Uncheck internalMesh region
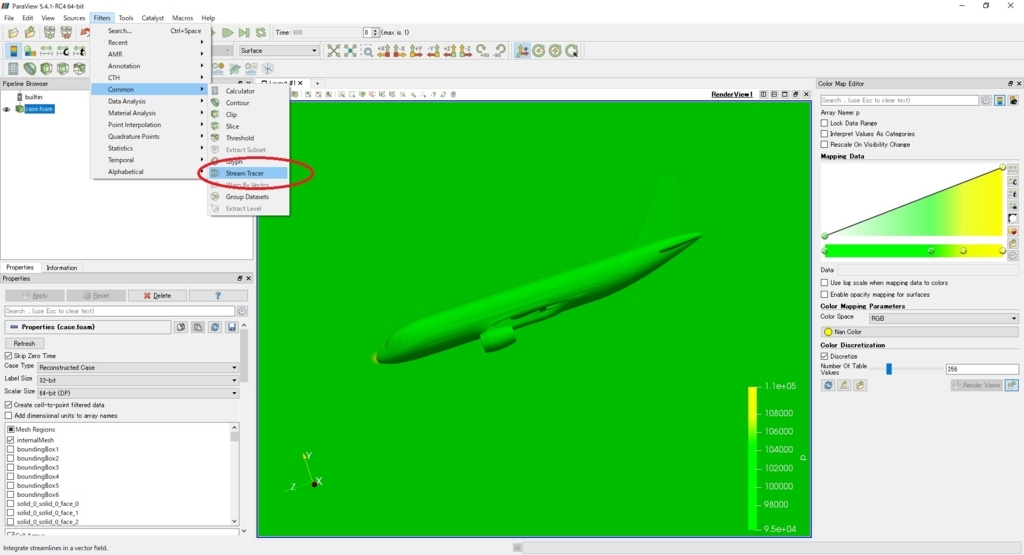This screenshot has height=555, width=1024. (x=10, y=440)
